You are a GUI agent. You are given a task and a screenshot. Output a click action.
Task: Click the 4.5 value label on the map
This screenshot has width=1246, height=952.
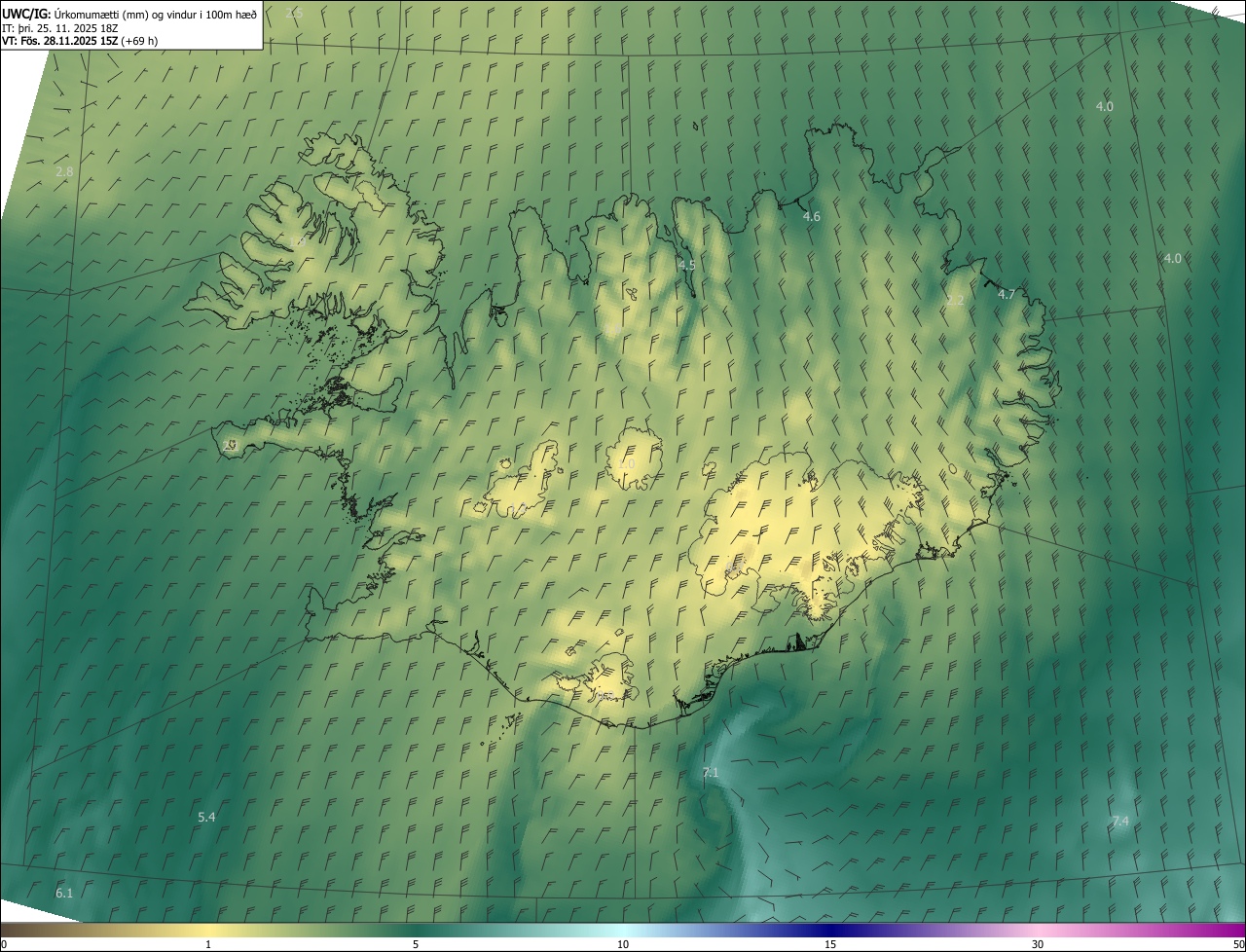point(686,265)
